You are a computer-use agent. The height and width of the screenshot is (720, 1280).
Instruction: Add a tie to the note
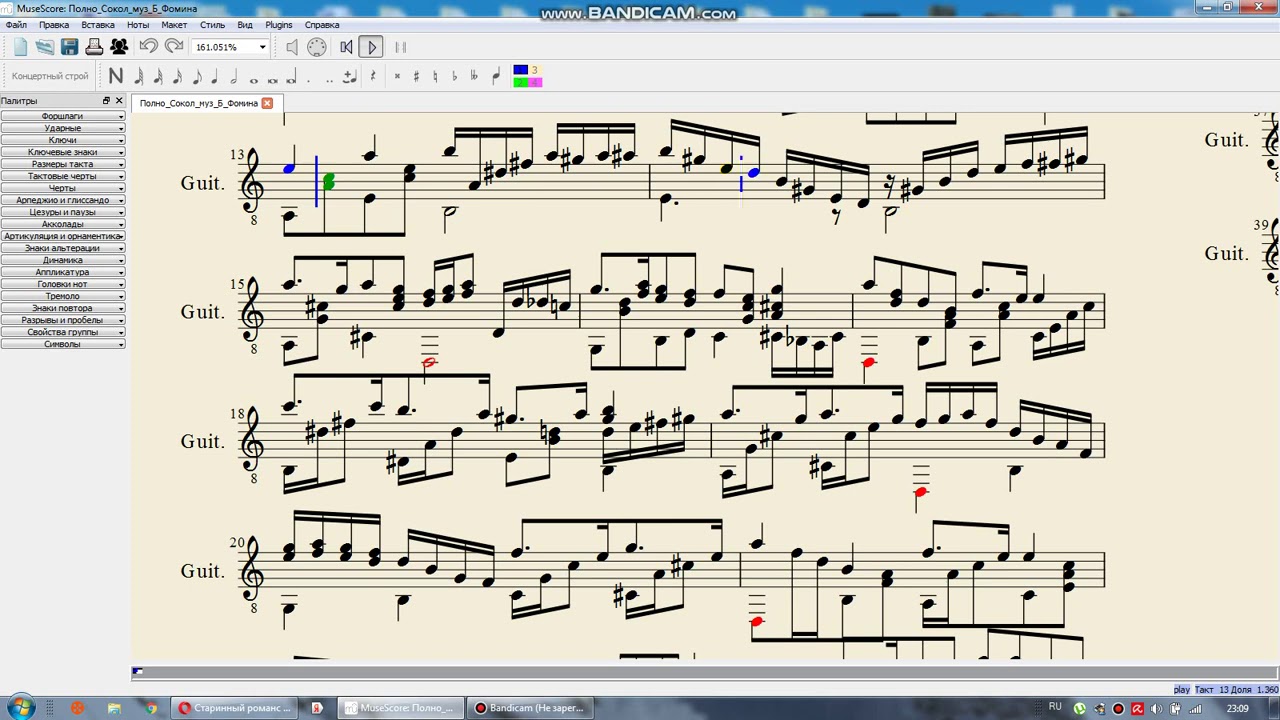pyautogui.click(x=349, y=76)
